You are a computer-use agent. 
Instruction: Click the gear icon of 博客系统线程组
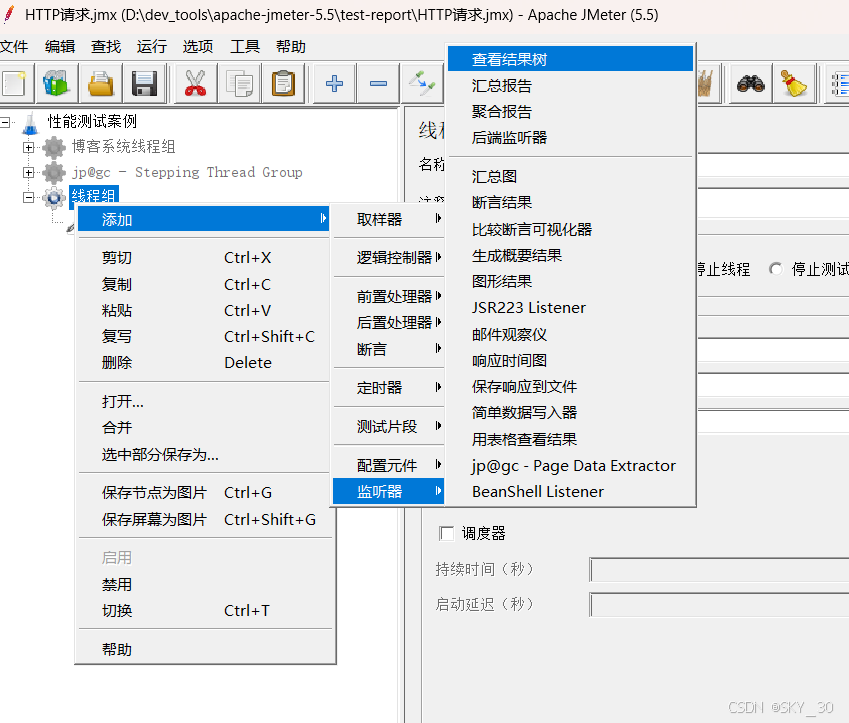click(54, 147)
